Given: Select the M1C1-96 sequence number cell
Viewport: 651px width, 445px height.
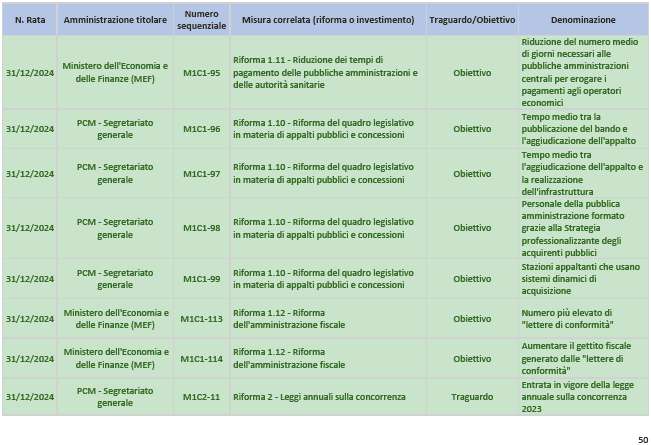Looking at the screenshot, I should (201, 129).
